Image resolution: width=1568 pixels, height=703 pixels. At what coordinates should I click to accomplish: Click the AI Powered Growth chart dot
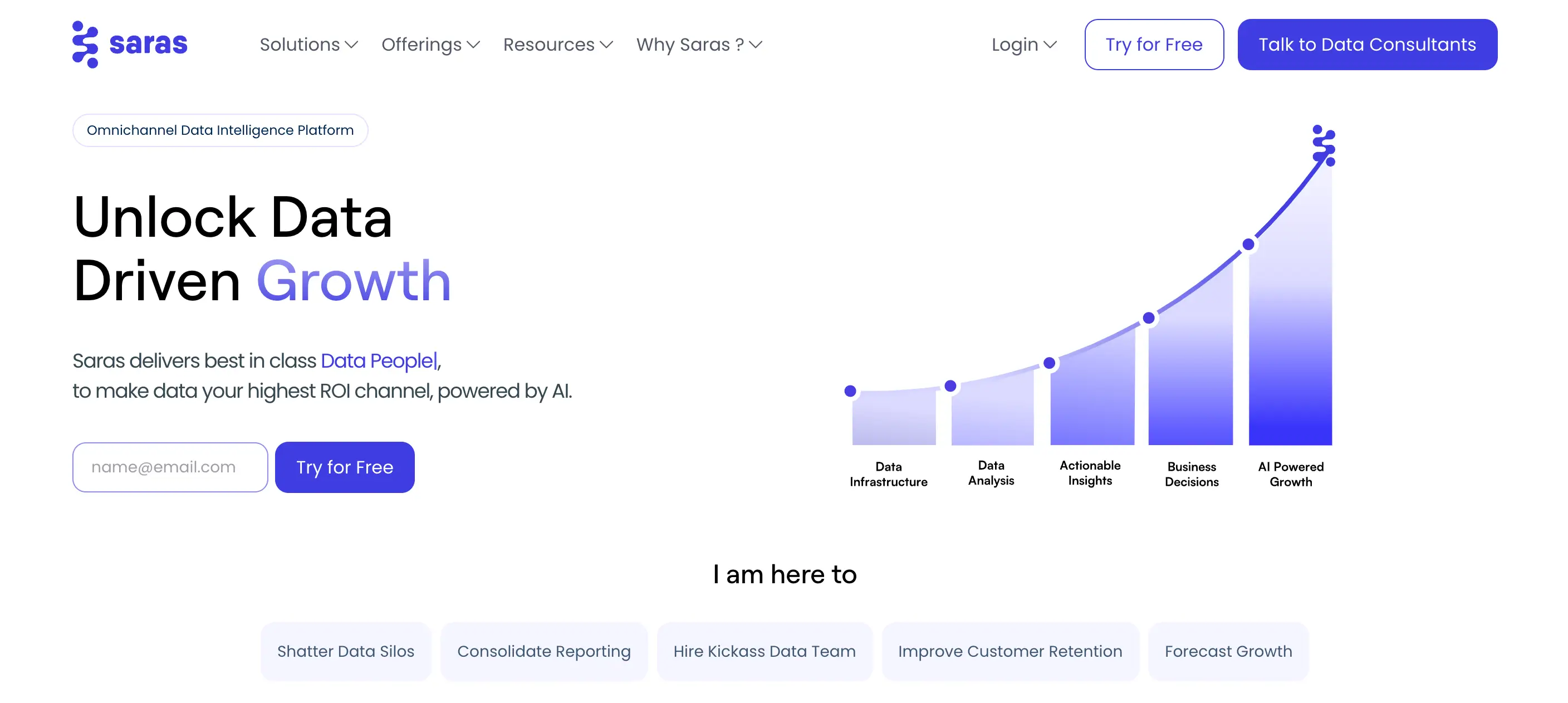[x=1248, y=245]
